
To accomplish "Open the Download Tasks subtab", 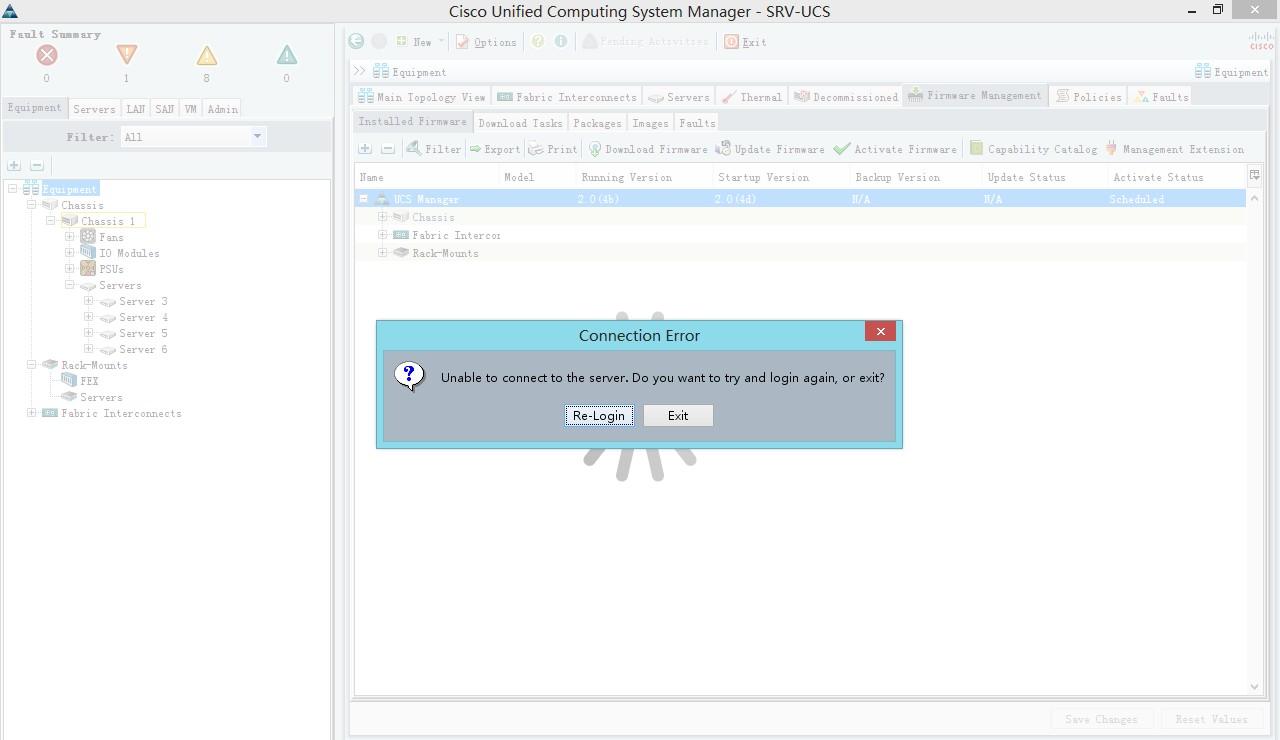I will coord(520,123).
